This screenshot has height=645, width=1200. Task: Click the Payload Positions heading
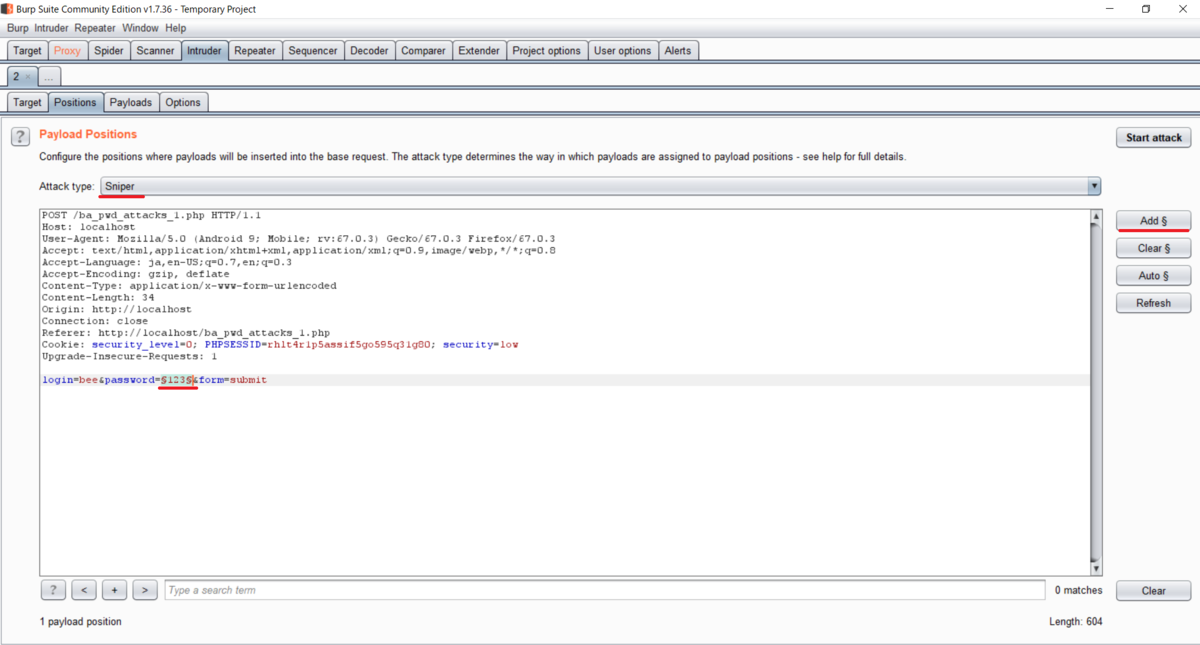[x=88, y=134]
